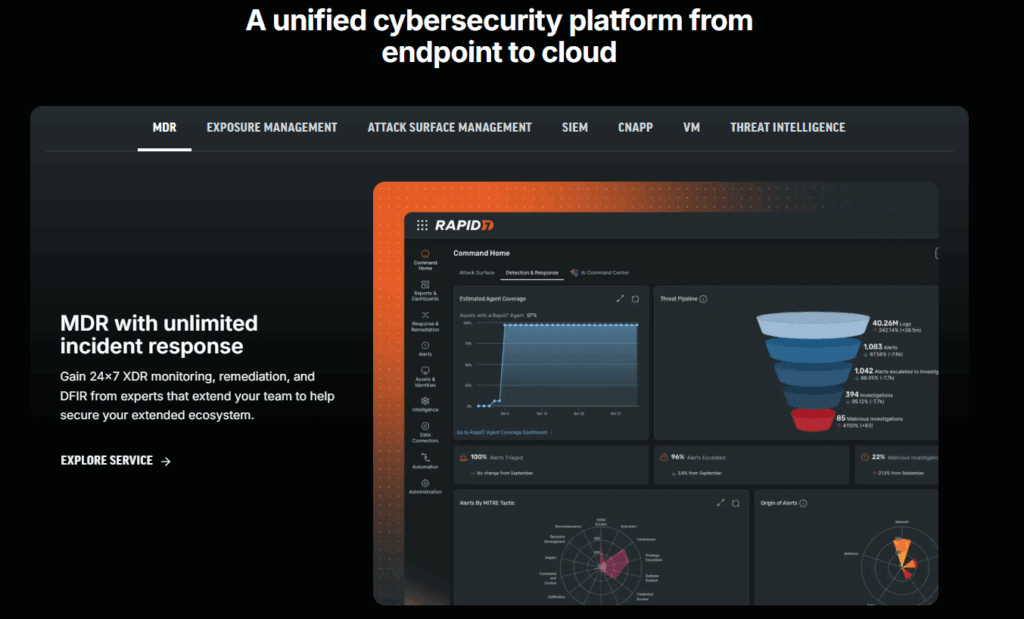This screenshot has height=619, width=1024.
Task: Select the Attack Surface dashboard tab
Action: [477, 273]
